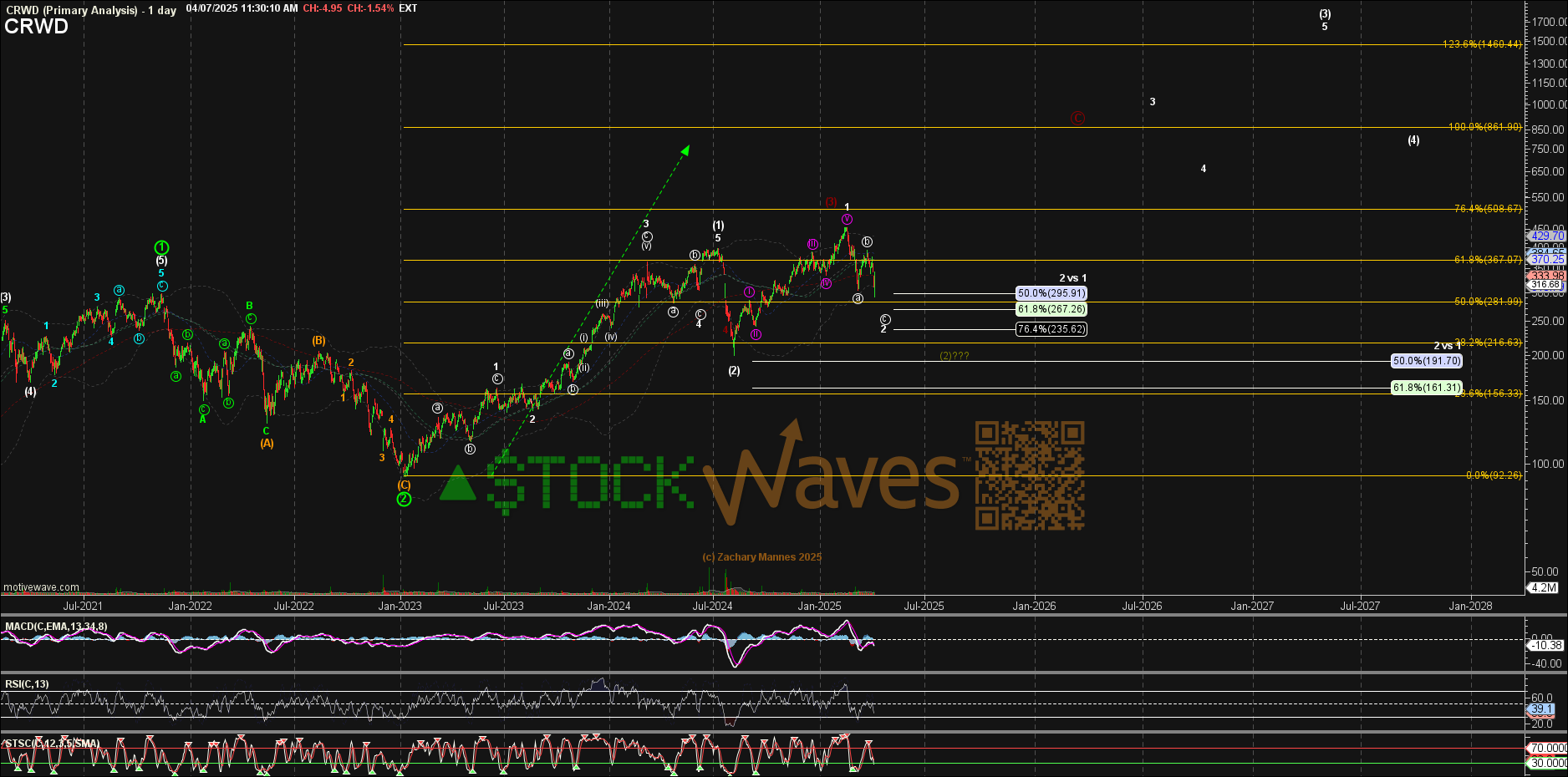This screenshot has height=777, width=1568.
Task: Click the 50.0%(295.91) retracement box
Action: [x=1051, y=293]
